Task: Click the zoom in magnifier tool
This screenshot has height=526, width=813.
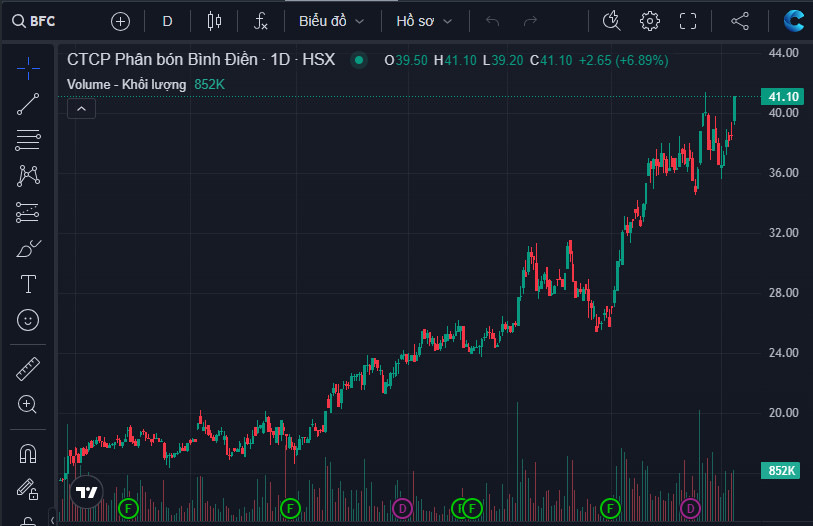Action: click(x=28, y=404)
